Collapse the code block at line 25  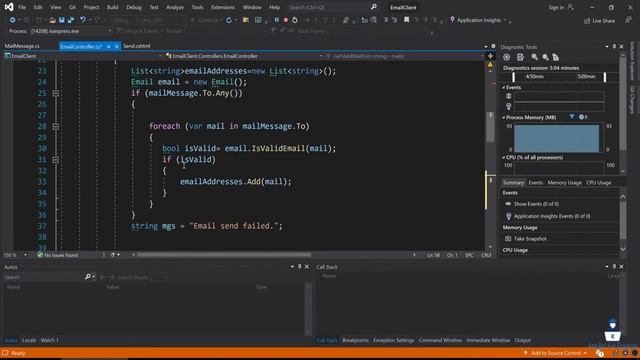pyautogui.click(x=56, y=93)
